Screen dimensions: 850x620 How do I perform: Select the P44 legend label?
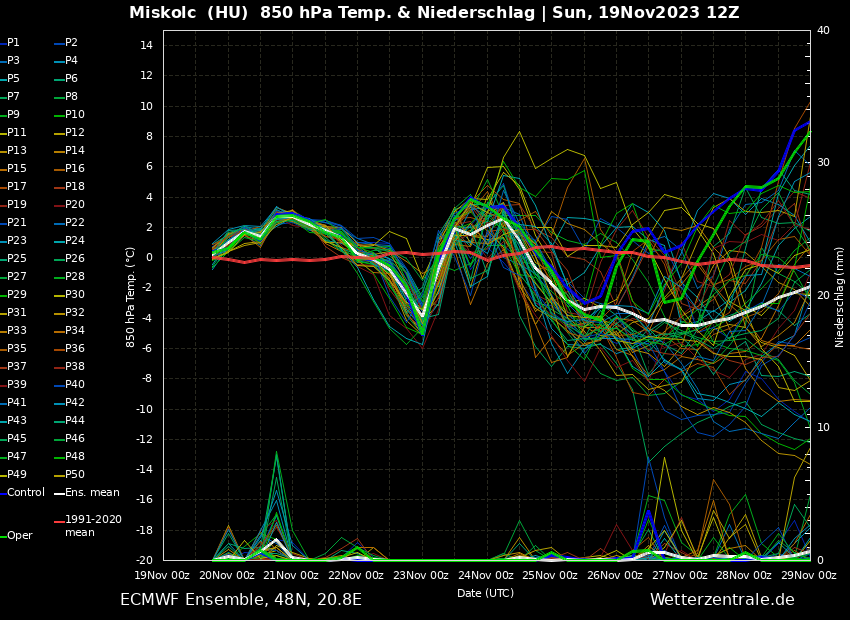[x=75, y=420]
